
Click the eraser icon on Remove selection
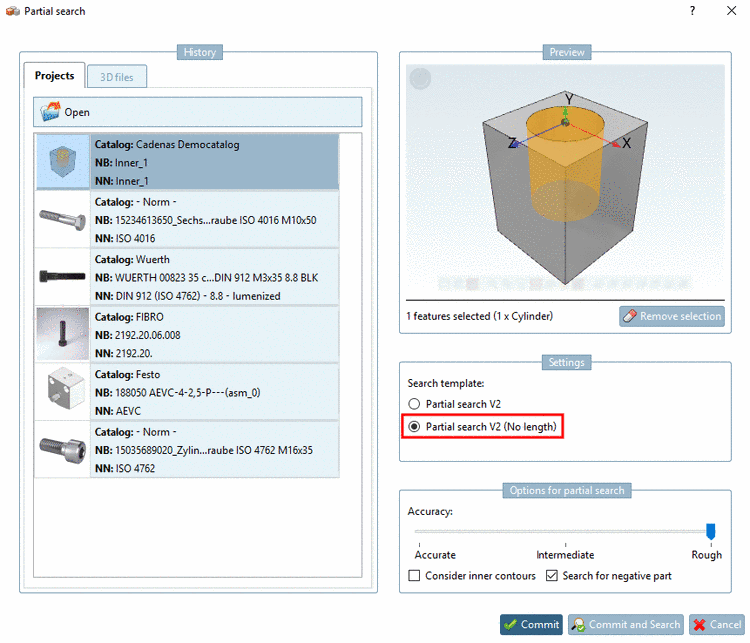coord(629,316)
